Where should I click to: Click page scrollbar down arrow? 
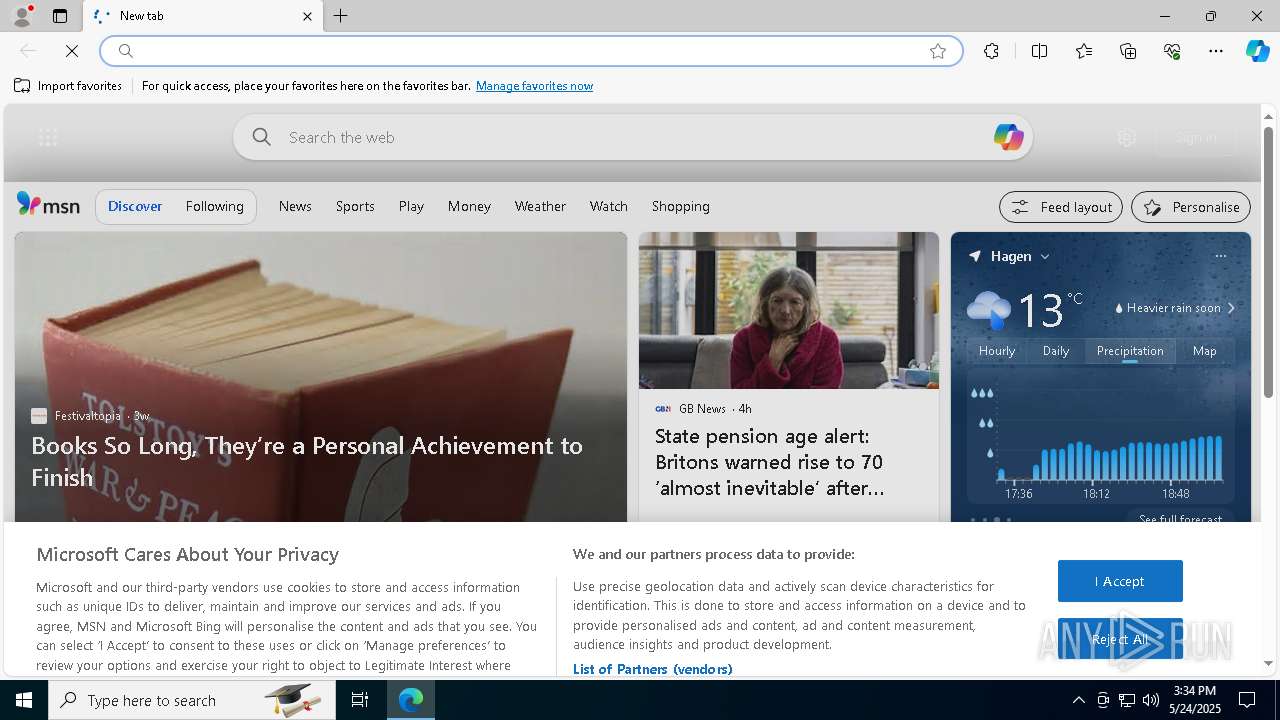(1268, 663)
